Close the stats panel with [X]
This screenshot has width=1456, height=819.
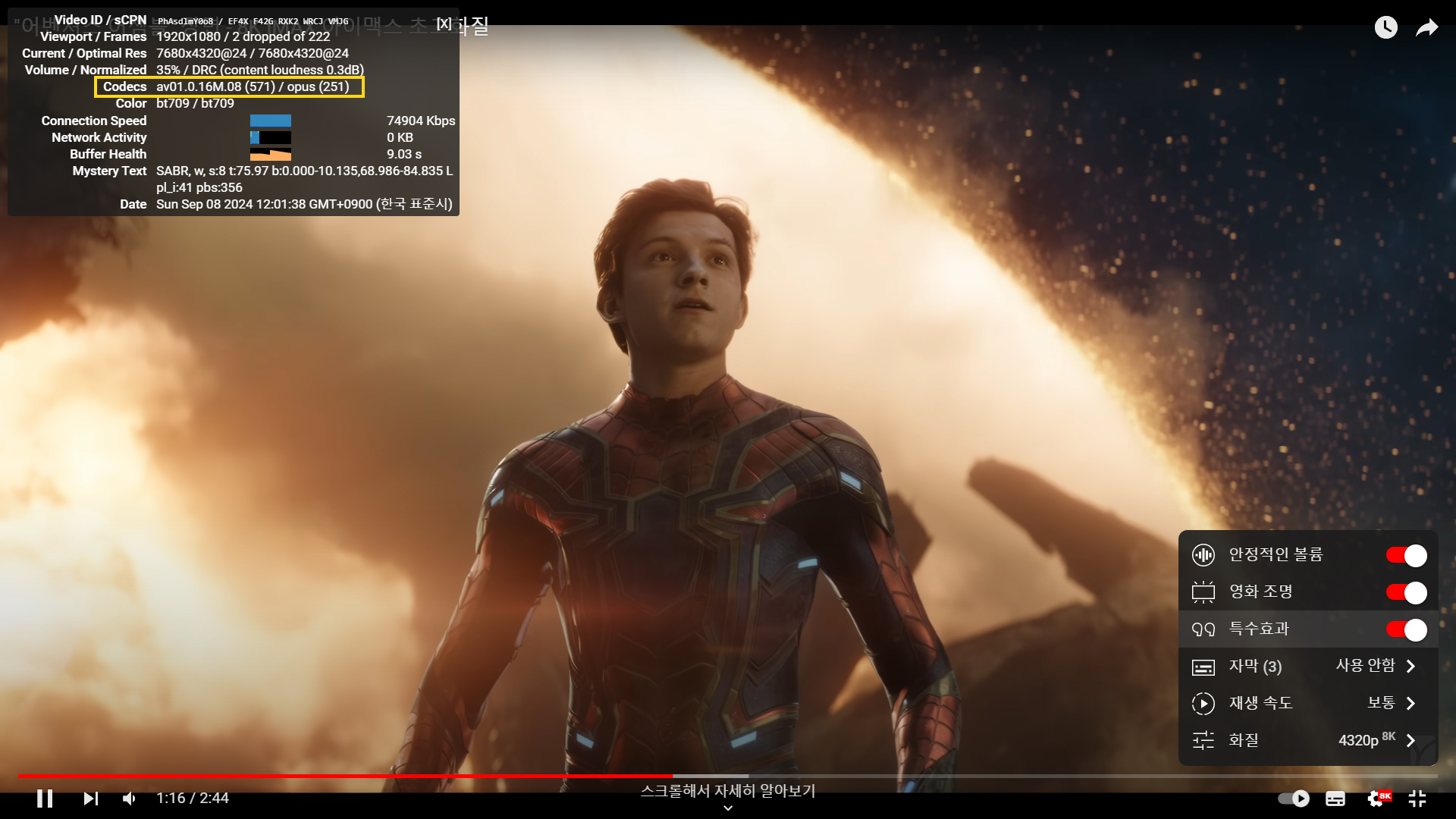444,24
